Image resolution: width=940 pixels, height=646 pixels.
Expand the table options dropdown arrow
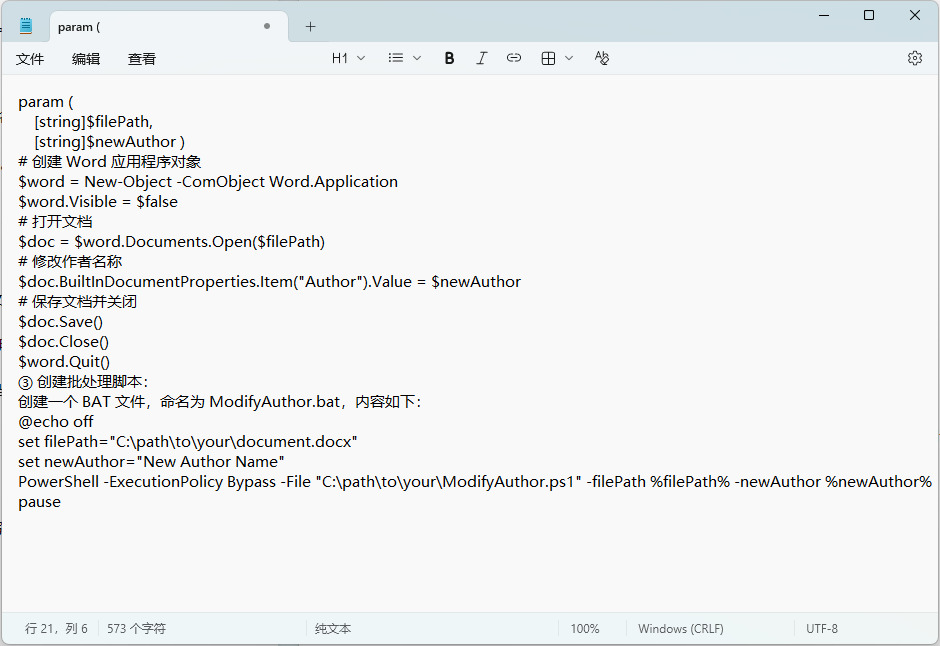pos(570,58)
